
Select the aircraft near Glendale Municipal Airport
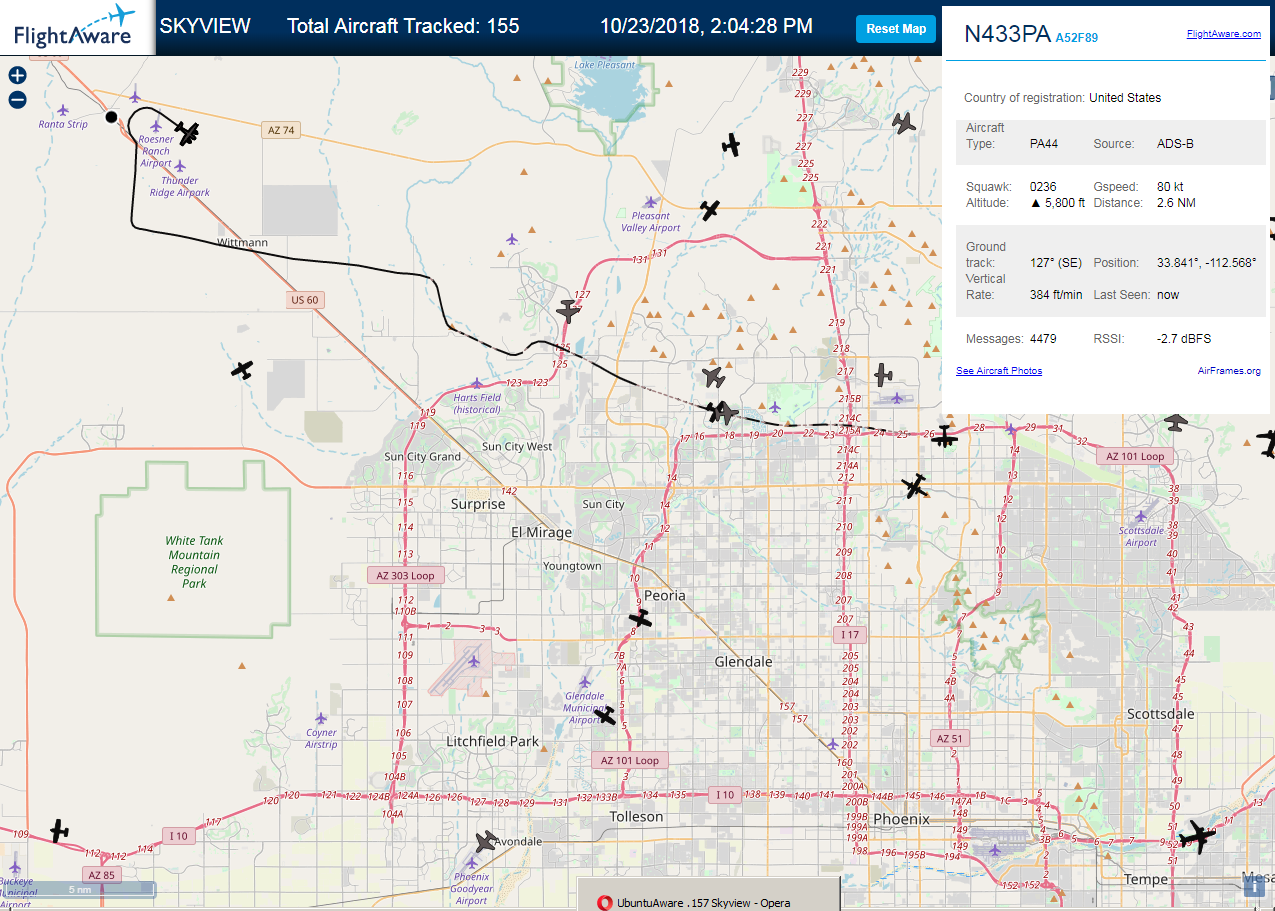pos(605,715)
